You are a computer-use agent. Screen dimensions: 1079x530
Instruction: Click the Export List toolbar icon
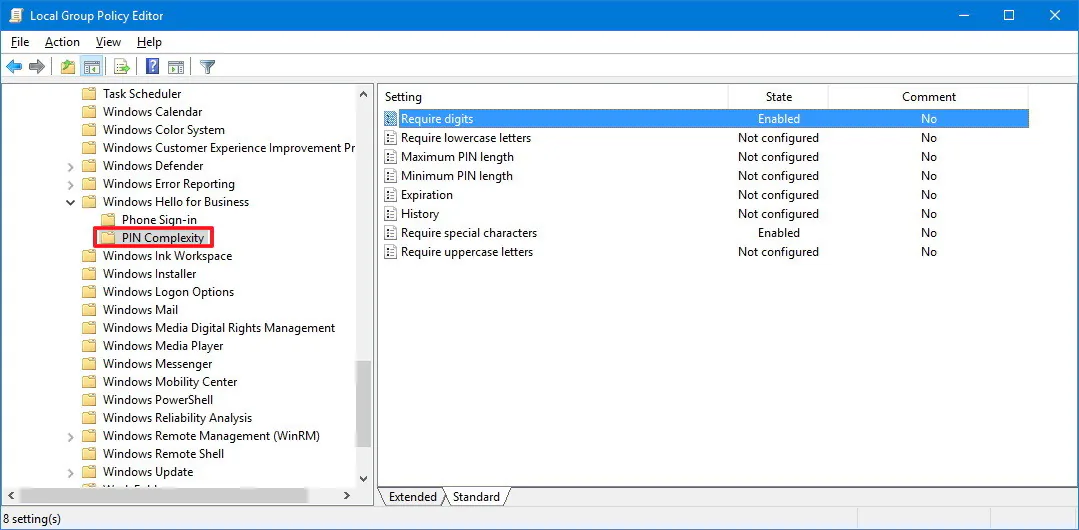(122, 67)
